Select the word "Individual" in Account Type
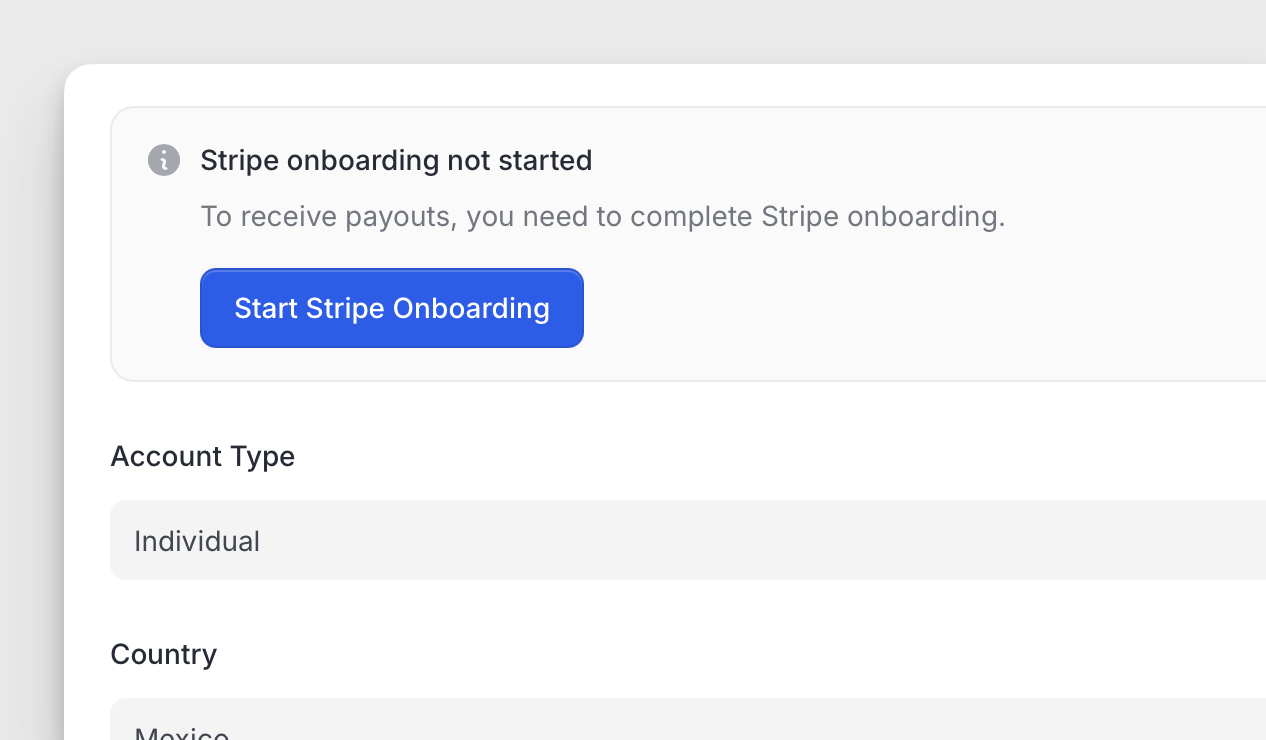The image size is (1266, 740). [x=197, y=541]
